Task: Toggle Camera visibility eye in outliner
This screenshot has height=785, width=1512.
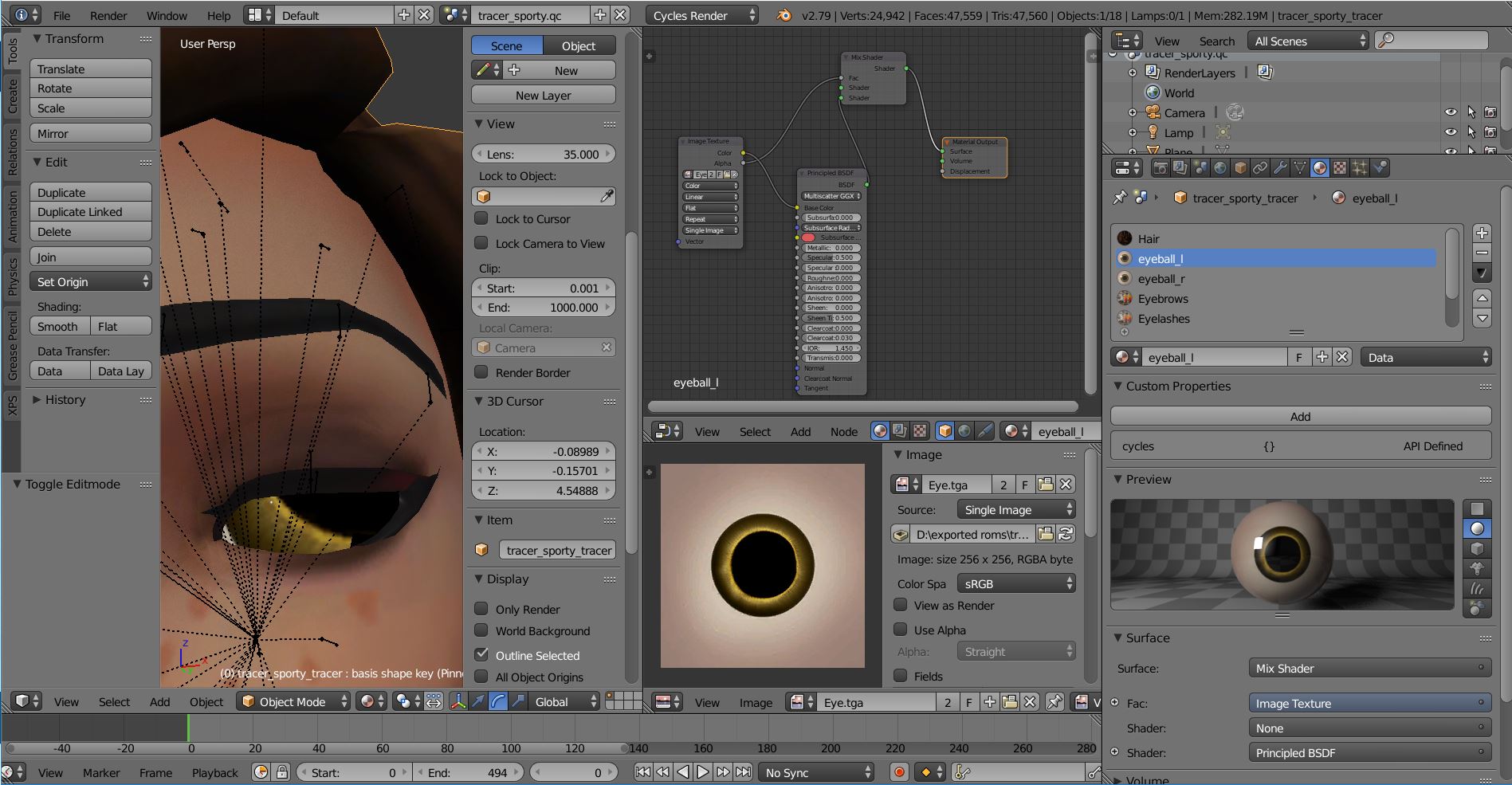Action: (1451, 112)
